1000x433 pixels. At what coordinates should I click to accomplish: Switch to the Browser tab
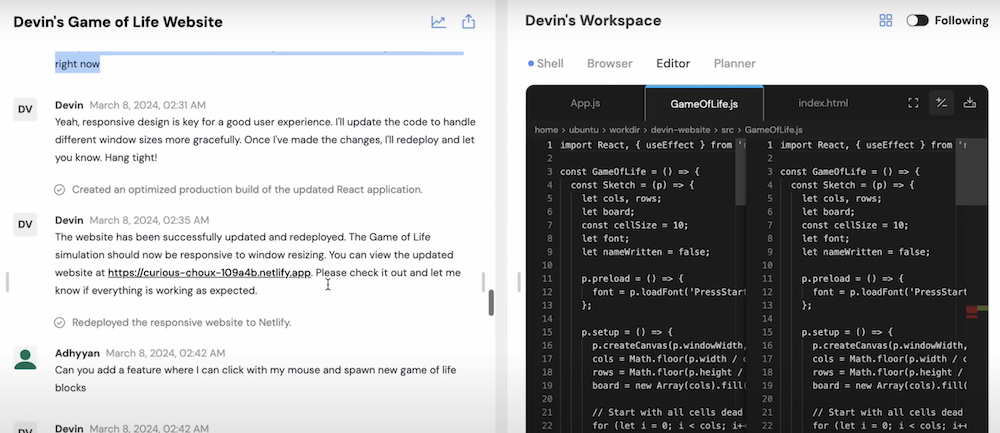pos(609,63)
